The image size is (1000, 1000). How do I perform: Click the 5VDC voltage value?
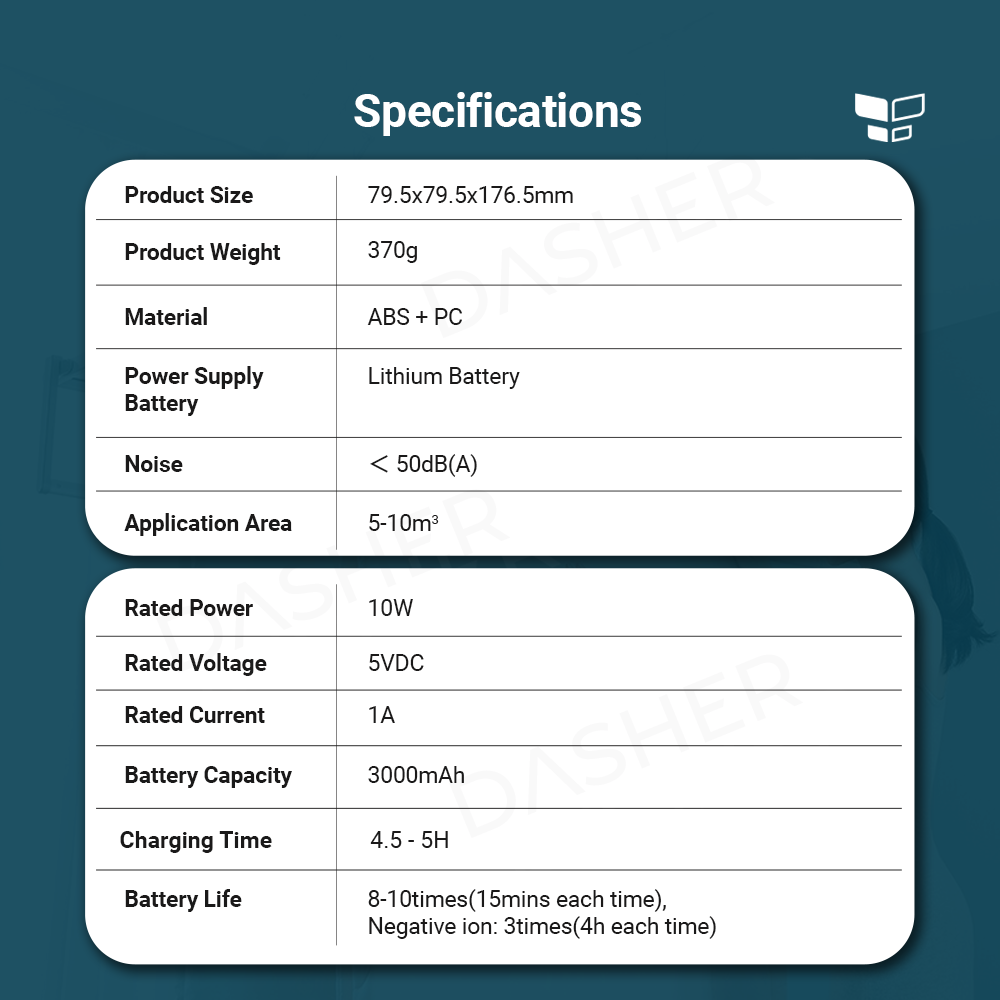click(396, 663)
